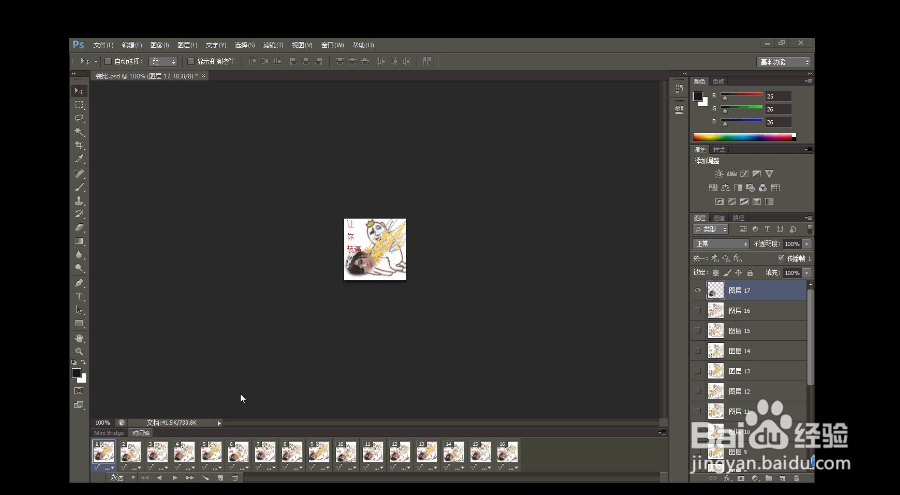The image size is (900, 495).
Task: Select the Blur tool
Action: (x=79, y=255)
